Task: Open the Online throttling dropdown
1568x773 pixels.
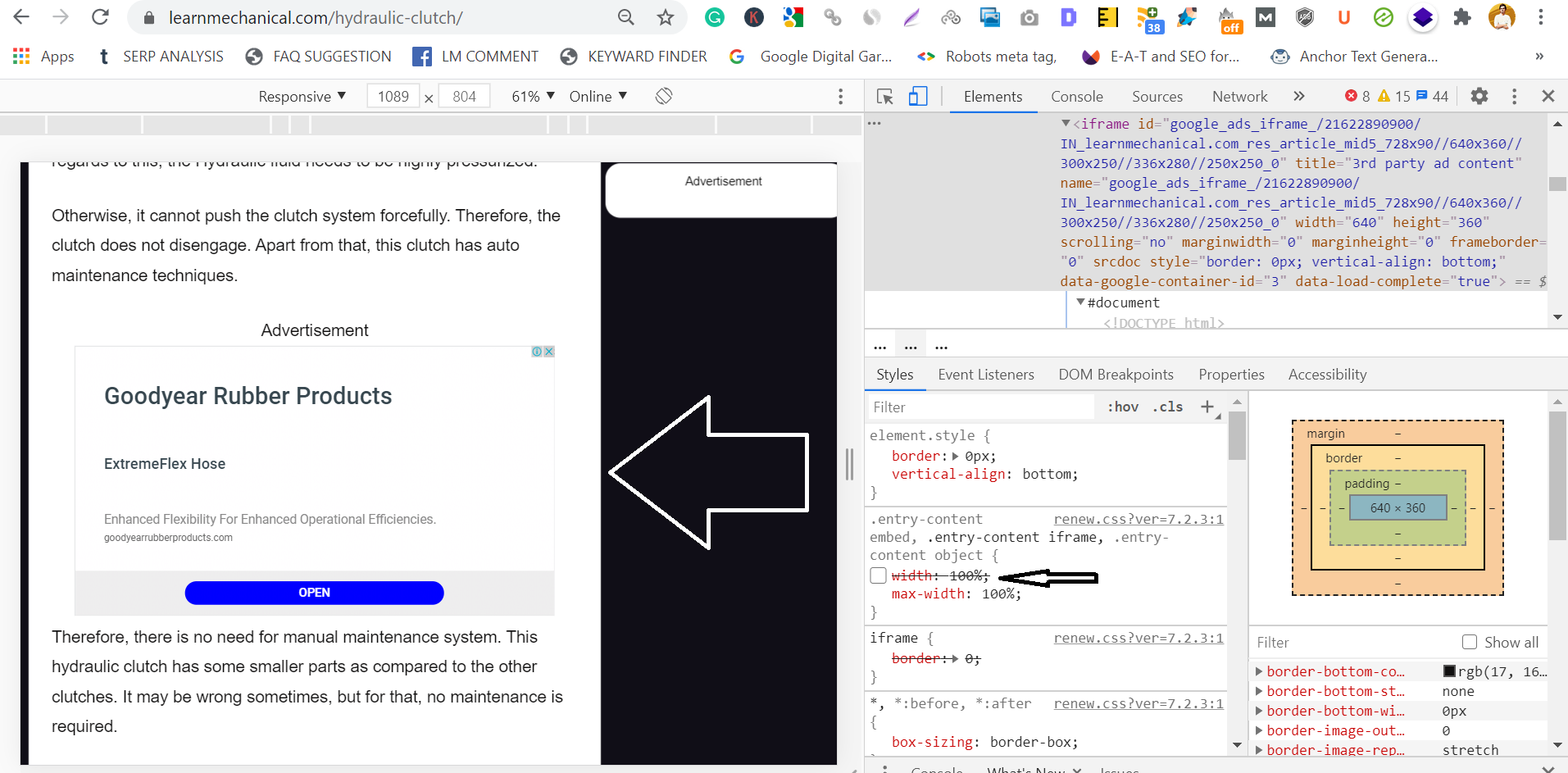Action: click(598, 97)
